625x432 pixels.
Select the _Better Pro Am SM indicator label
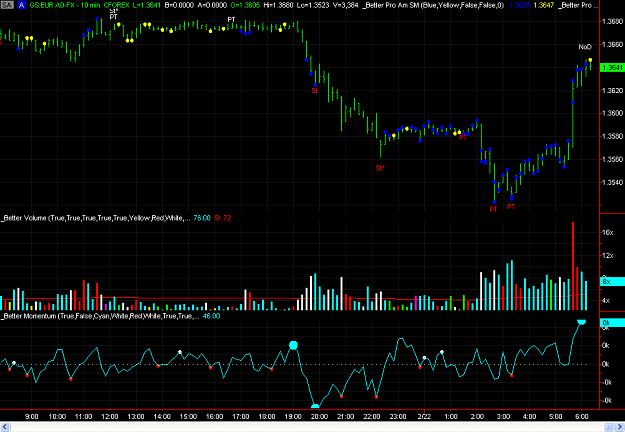coord(433,5)
